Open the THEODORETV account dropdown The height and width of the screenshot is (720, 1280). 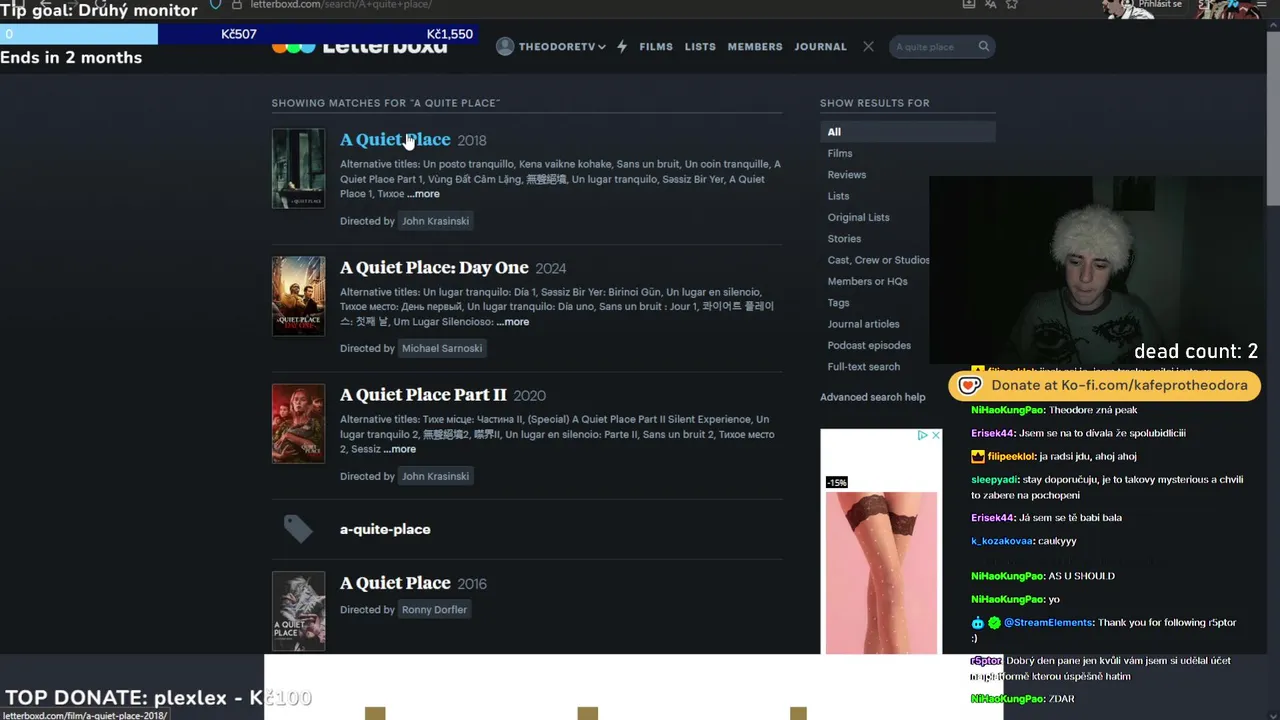click(561, 47)
